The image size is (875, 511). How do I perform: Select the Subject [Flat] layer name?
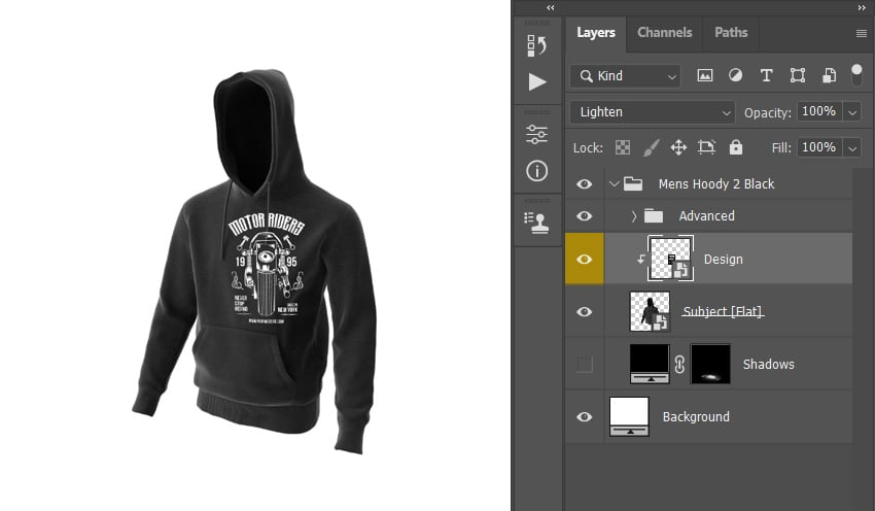point(723,311)
